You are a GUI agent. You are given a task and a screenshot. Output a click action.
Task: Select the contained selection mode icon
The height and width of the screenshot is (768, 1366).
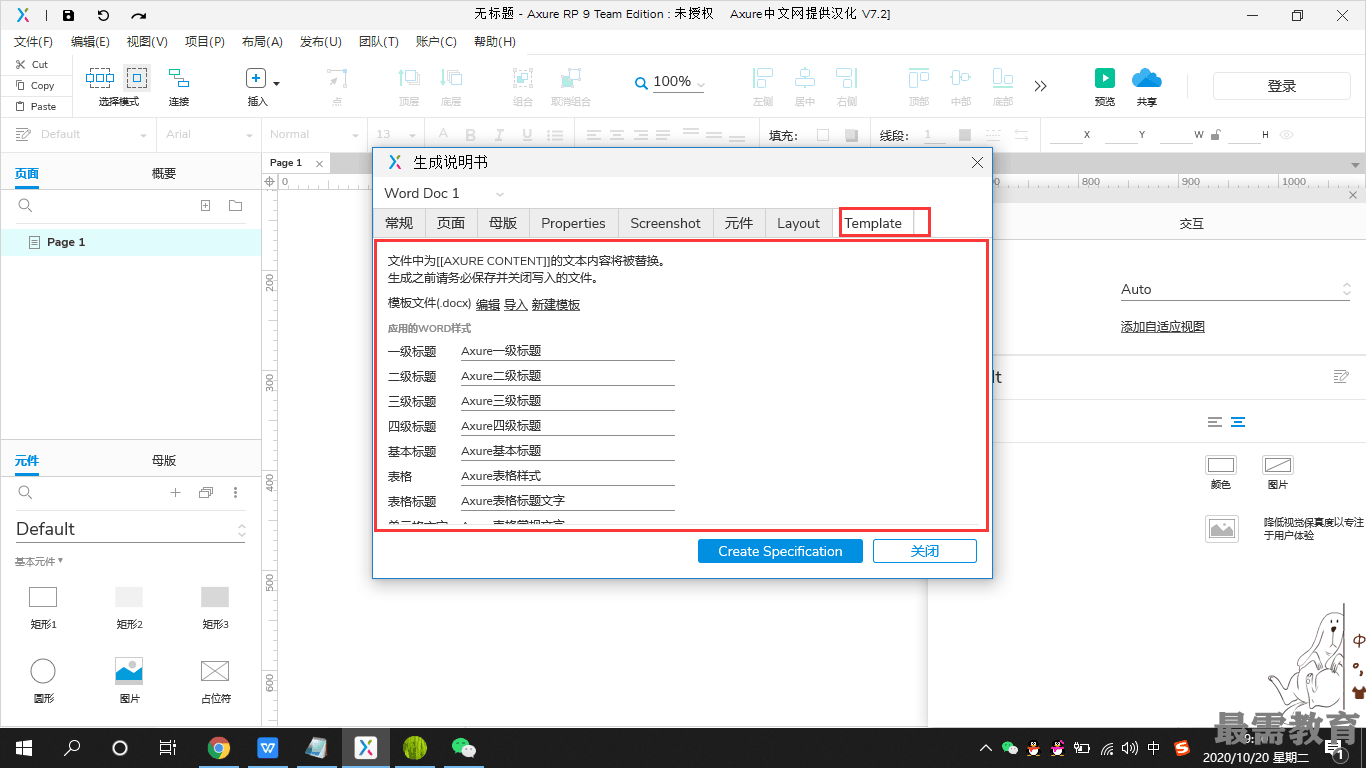point(137,78)
